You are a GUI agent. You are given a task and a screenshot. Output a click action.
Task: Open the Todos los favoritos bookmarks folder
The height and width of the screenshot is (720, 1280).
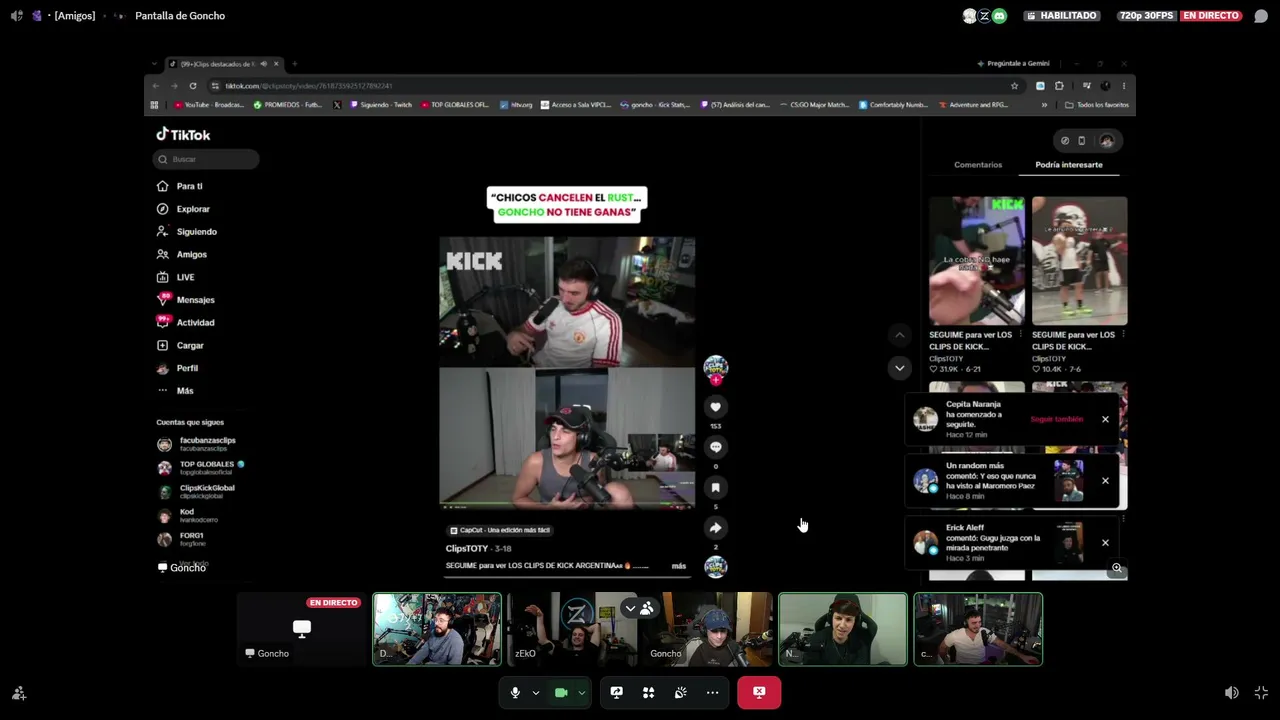click(1097, 105)
